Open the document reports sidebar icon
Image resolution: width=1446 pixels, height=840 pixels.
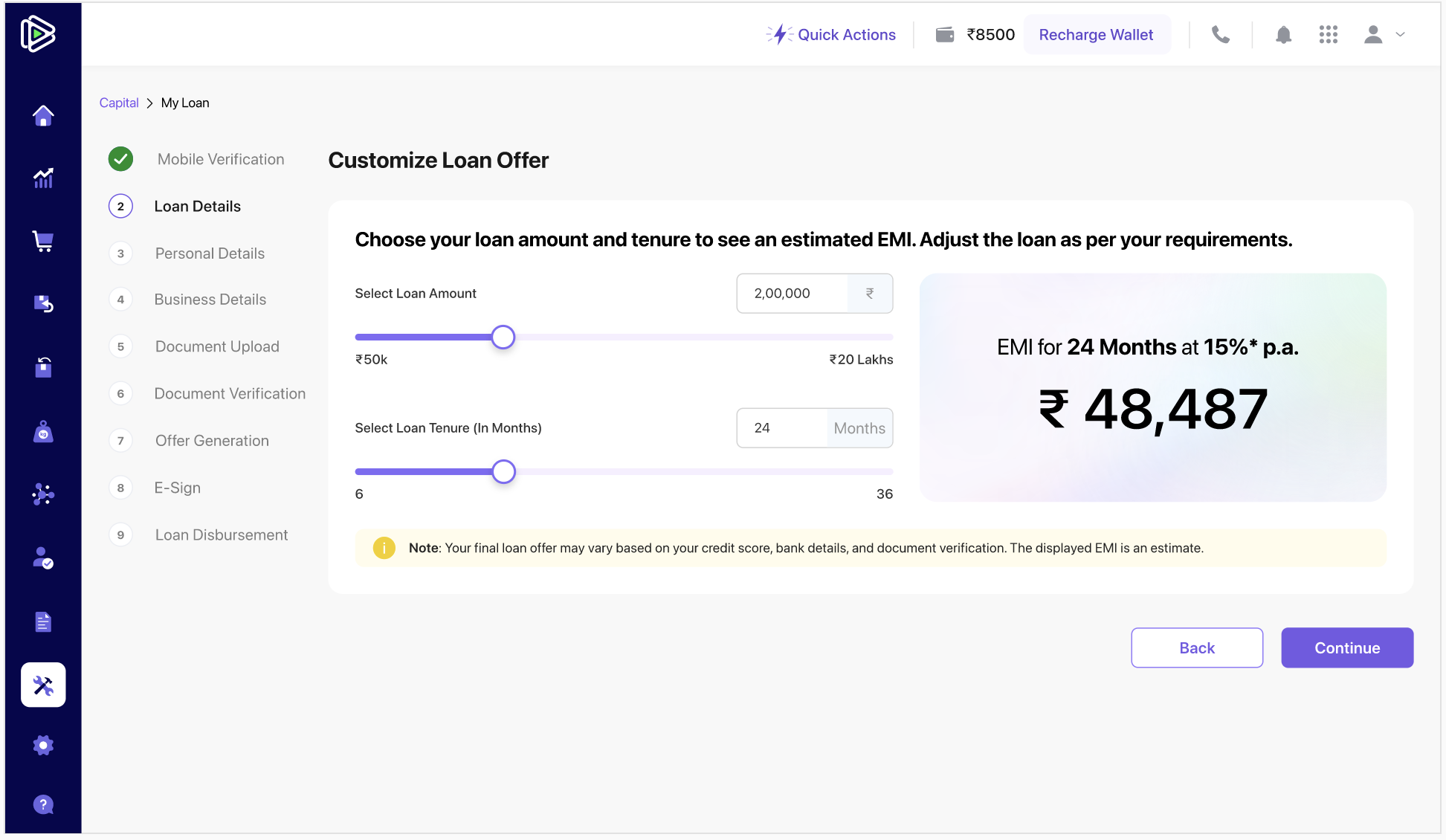click(43, 621)
